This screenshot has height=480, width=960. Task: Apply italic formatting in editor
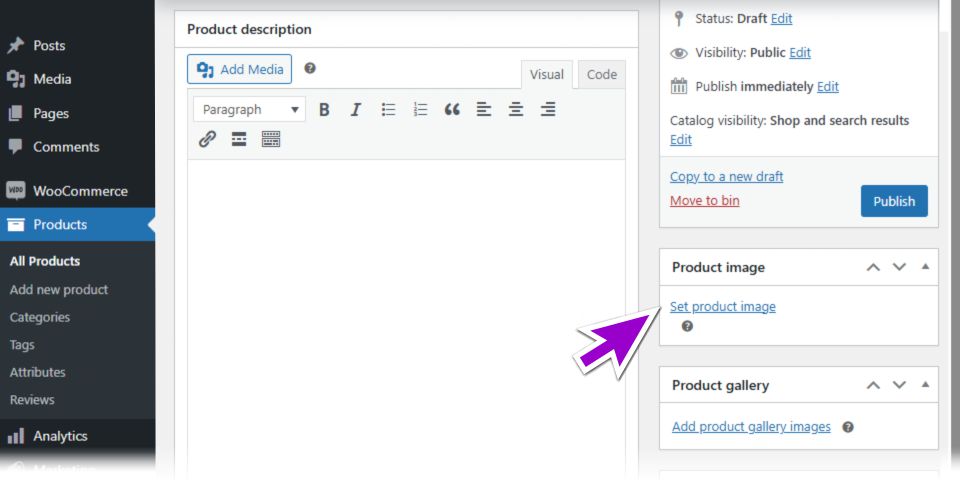(x=356, y=110)
